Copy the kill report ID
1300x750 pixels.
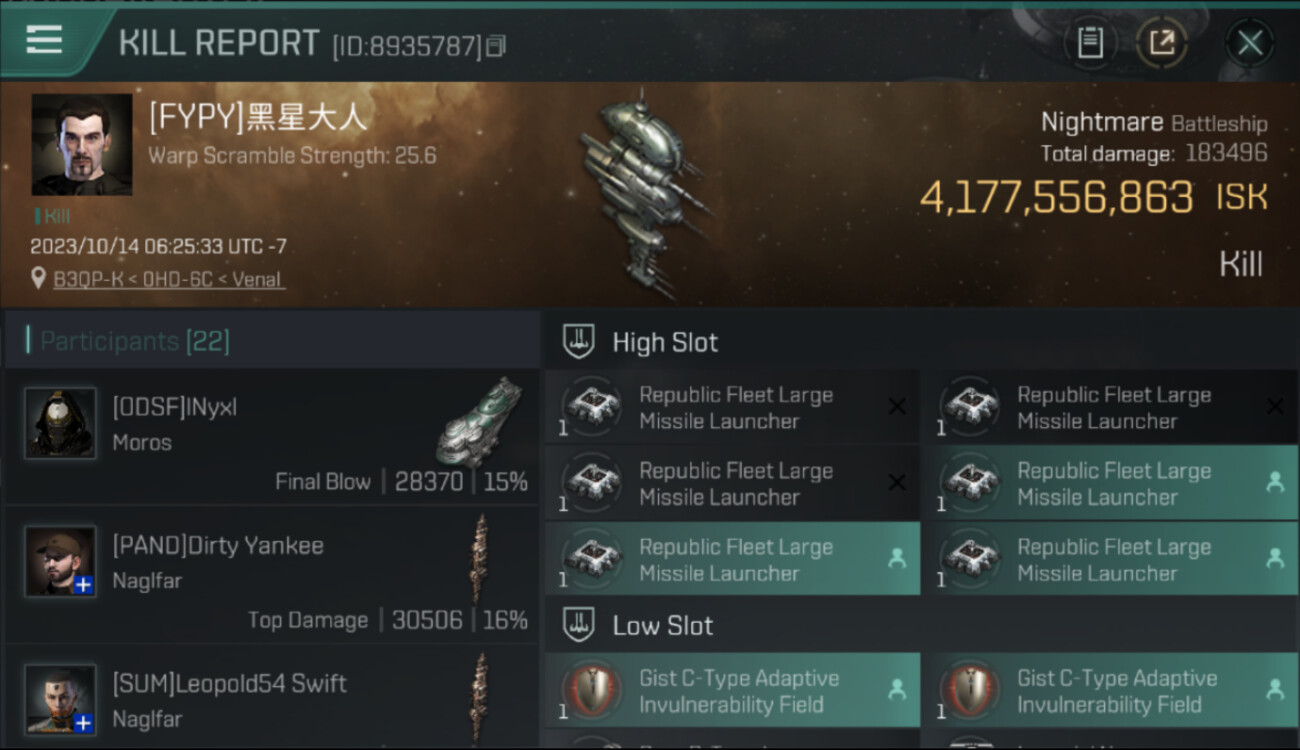497,45
